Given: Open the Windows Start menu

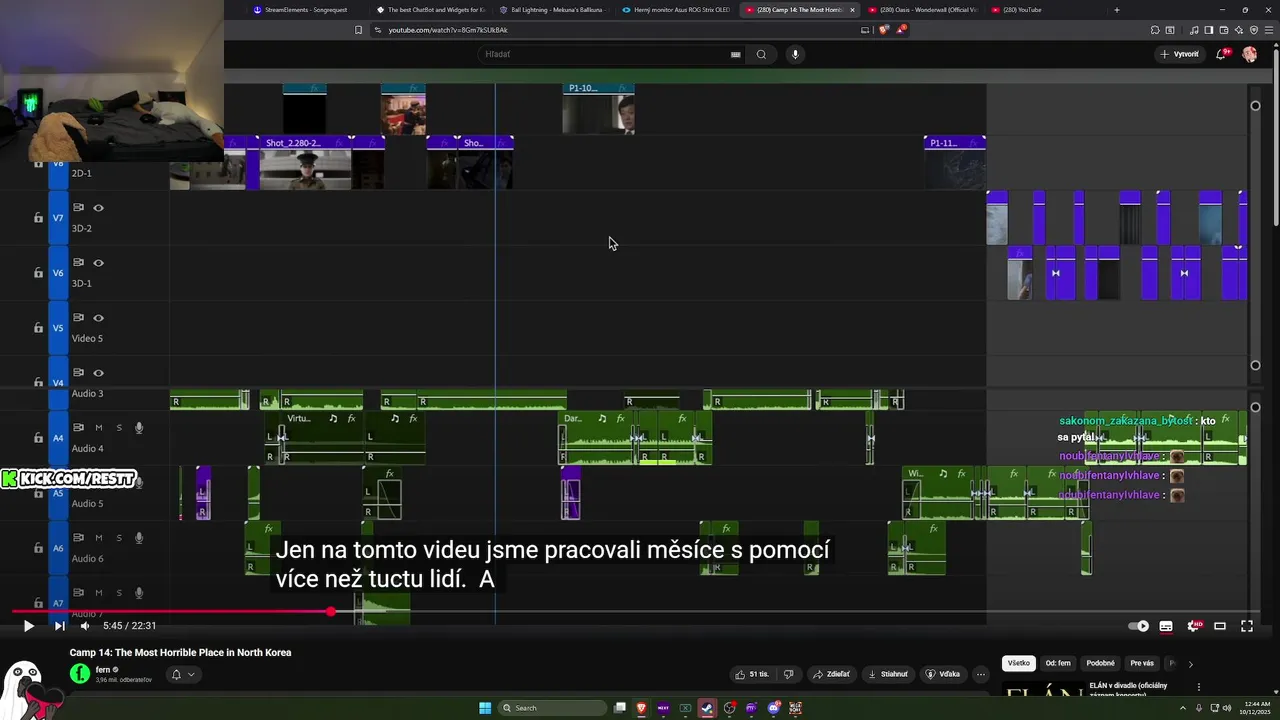Looking at the screenshot, I should tap(485, 708).
